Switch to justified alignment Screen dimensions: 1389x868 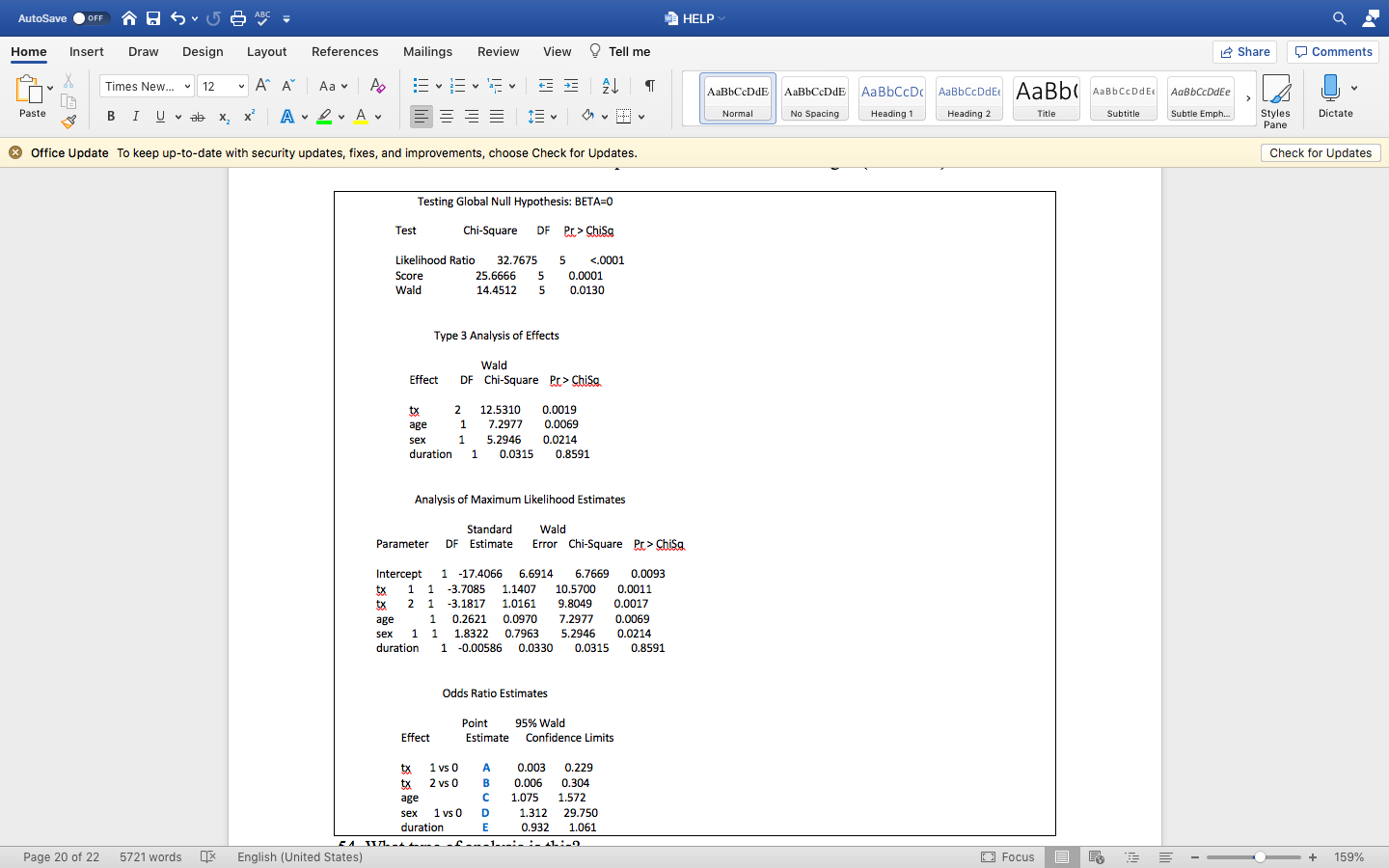click(x=497, y=117)
